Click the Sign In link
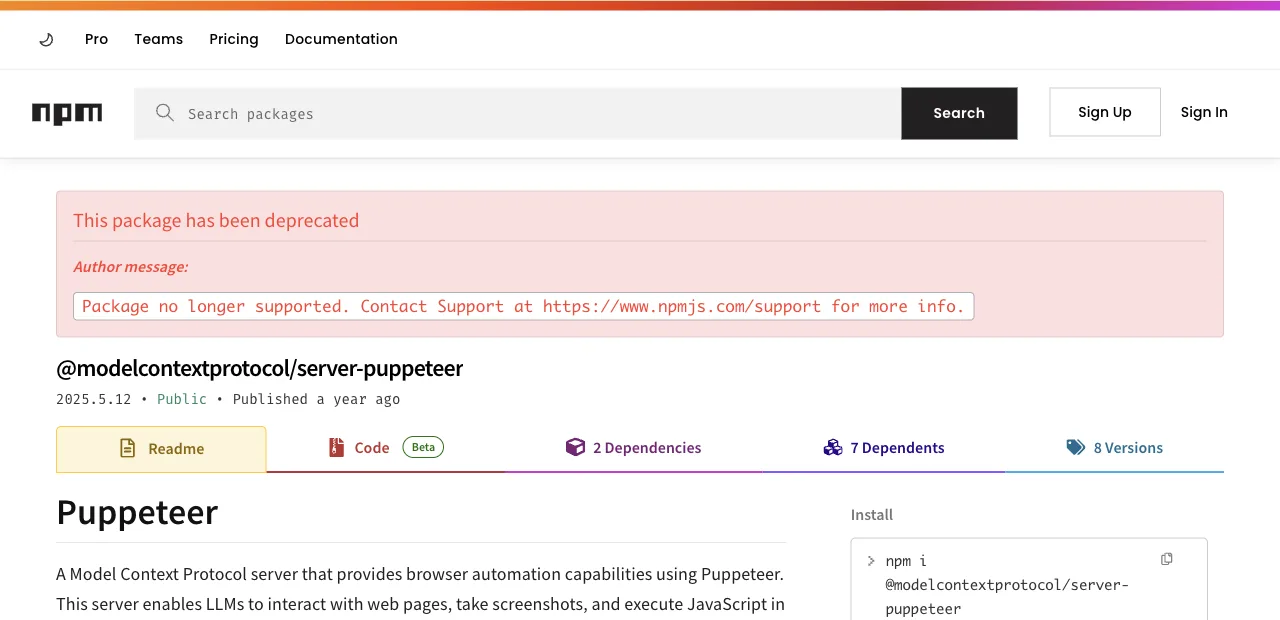Image resolution: width=1280 pixels, height=620 pixels. tap(1204, 112)
